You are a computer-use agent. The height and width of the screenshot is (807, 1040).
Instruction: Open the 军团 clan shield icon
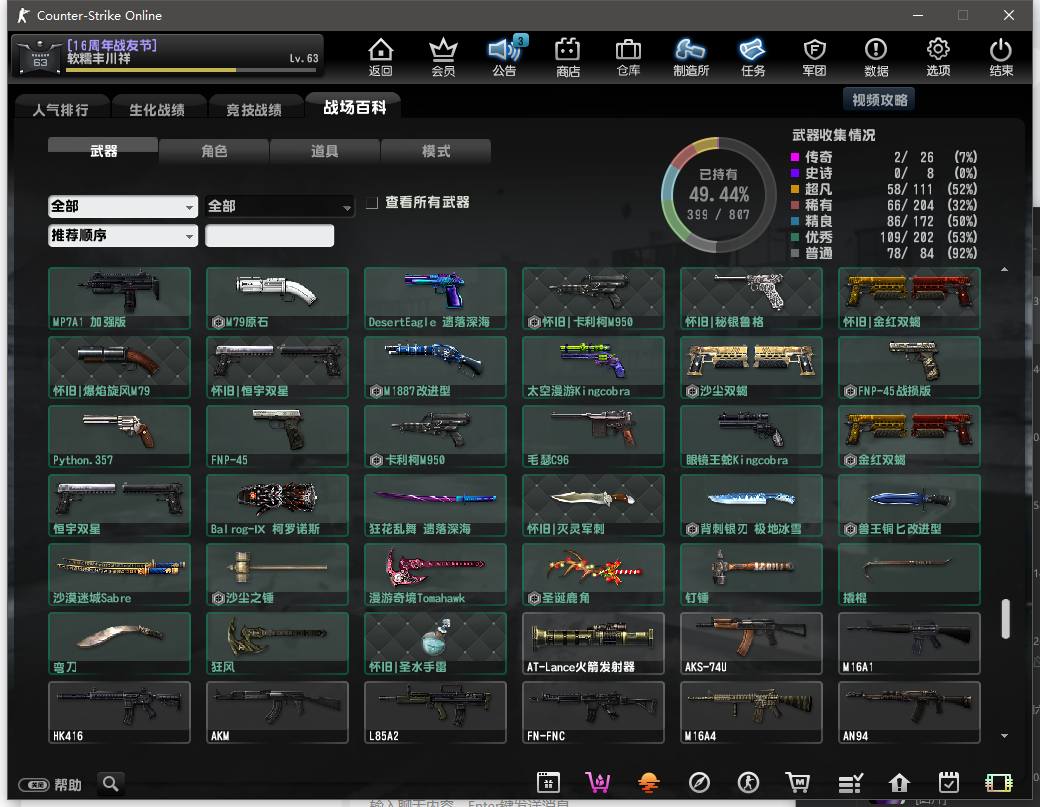coord(814,56)
